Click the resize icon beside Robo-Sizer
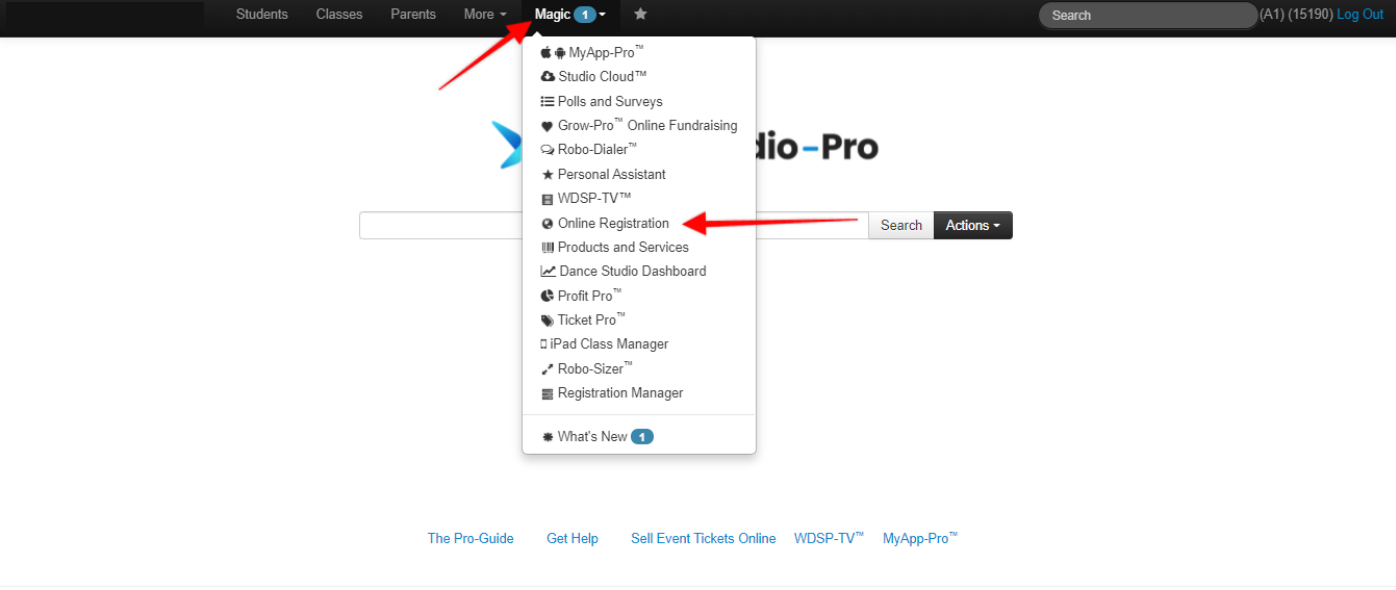Screen dimensions: 1396x590 pyautogui.click(x=547, y=369)
